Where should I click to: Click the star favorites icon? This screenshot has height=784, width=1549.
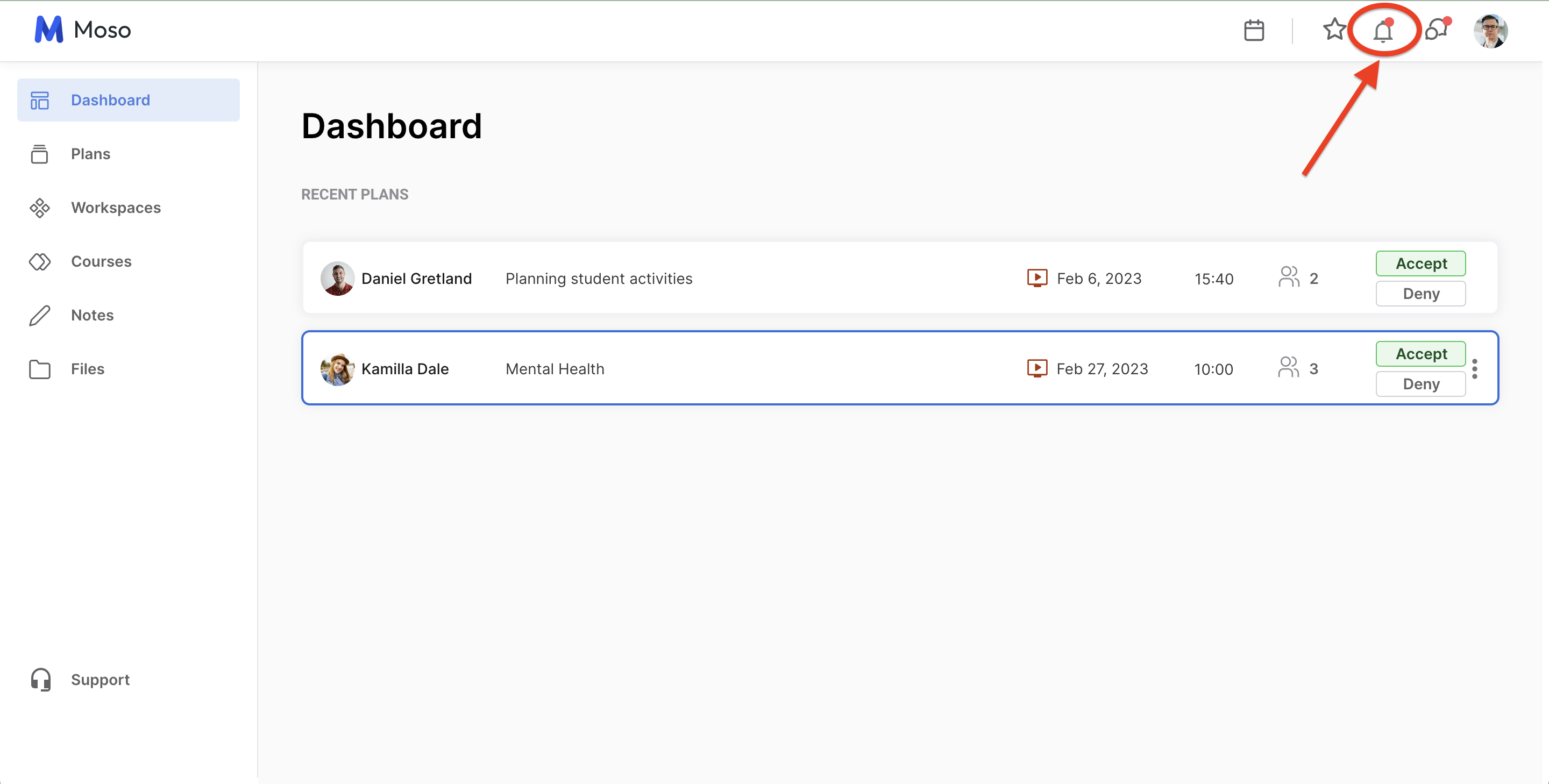(x=1334, y=29)
